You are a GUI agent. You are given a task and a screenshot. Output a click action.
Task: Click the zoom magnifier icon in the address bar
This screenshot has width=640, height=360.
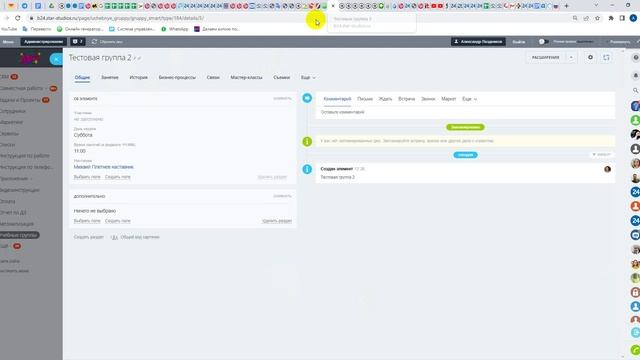pyautogui.click(x=575, y=18)
